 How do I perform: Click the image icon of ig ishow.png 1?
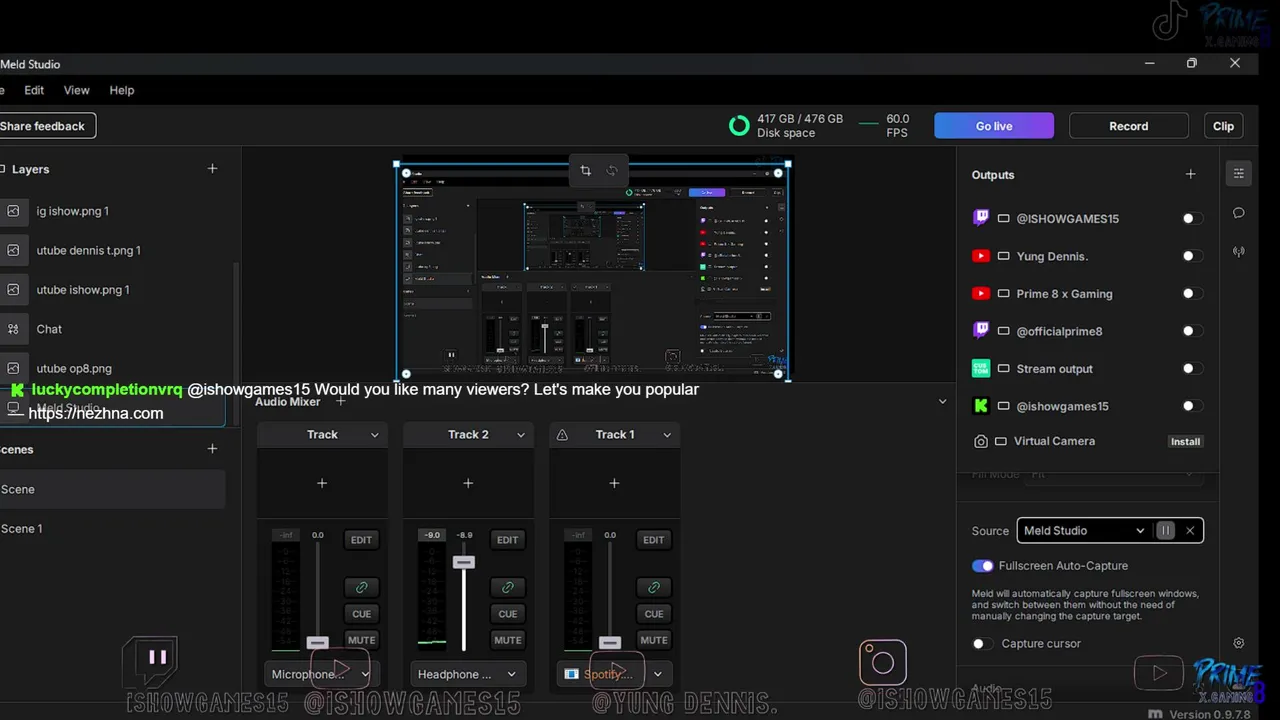tap(13, 211)
